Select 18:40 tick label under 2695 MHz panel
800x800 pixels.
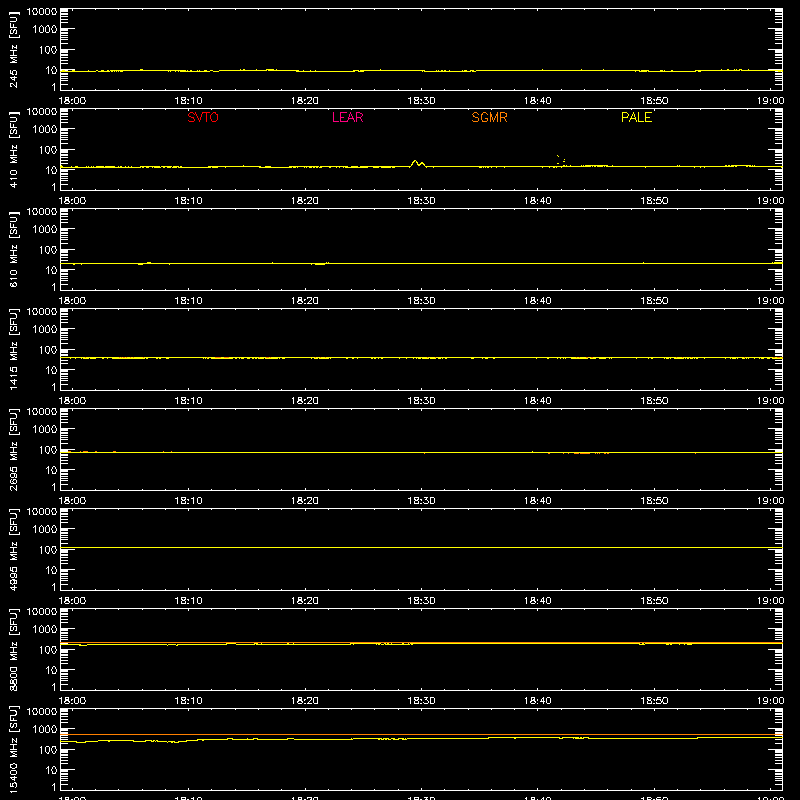click(537, 501)
